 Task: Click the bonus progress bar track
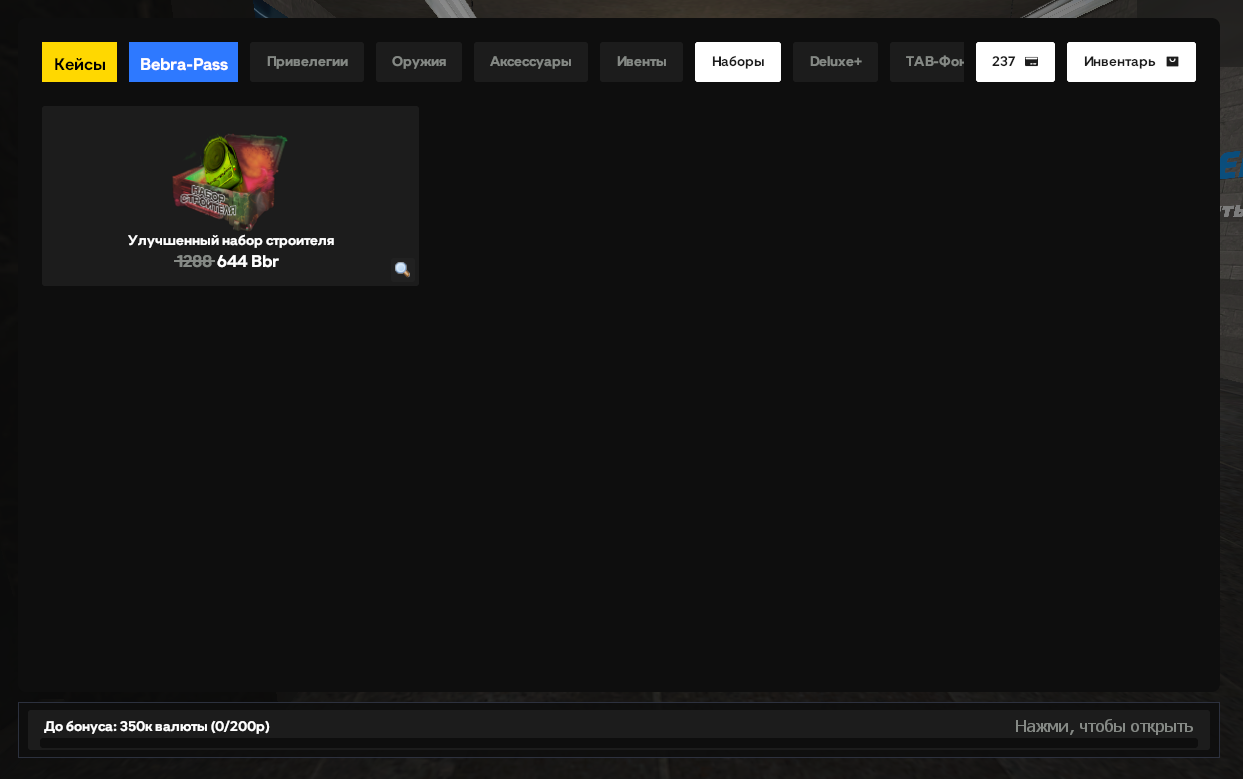(x=619, y=743)
